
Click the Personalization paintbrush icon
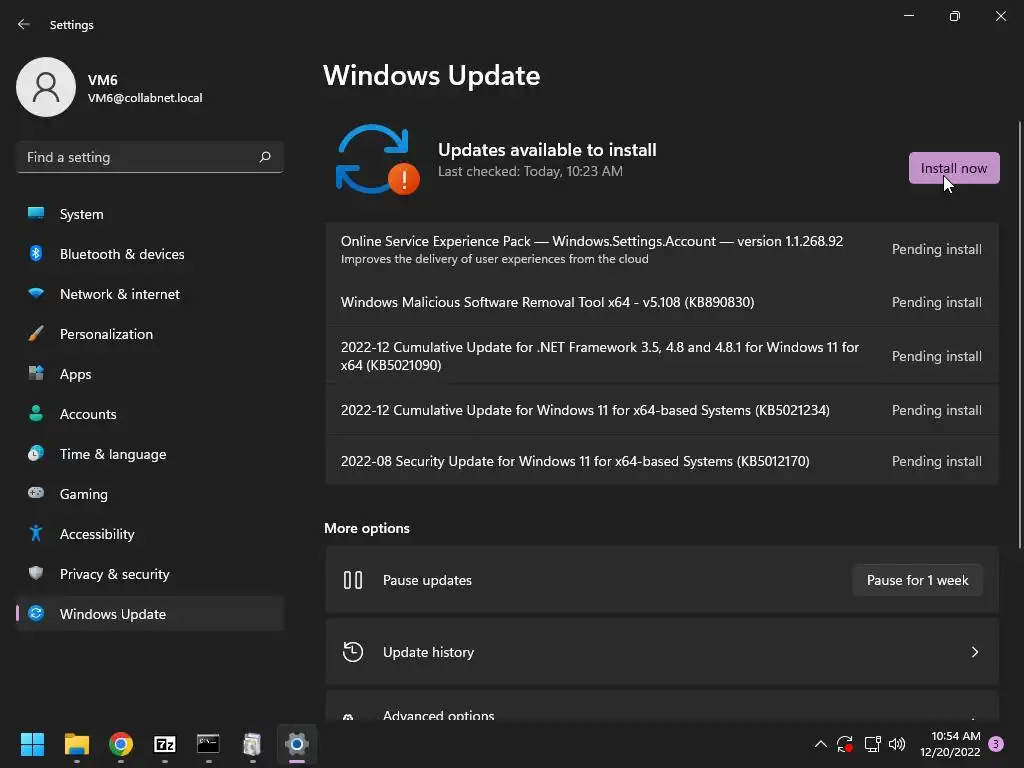point(36,334)
